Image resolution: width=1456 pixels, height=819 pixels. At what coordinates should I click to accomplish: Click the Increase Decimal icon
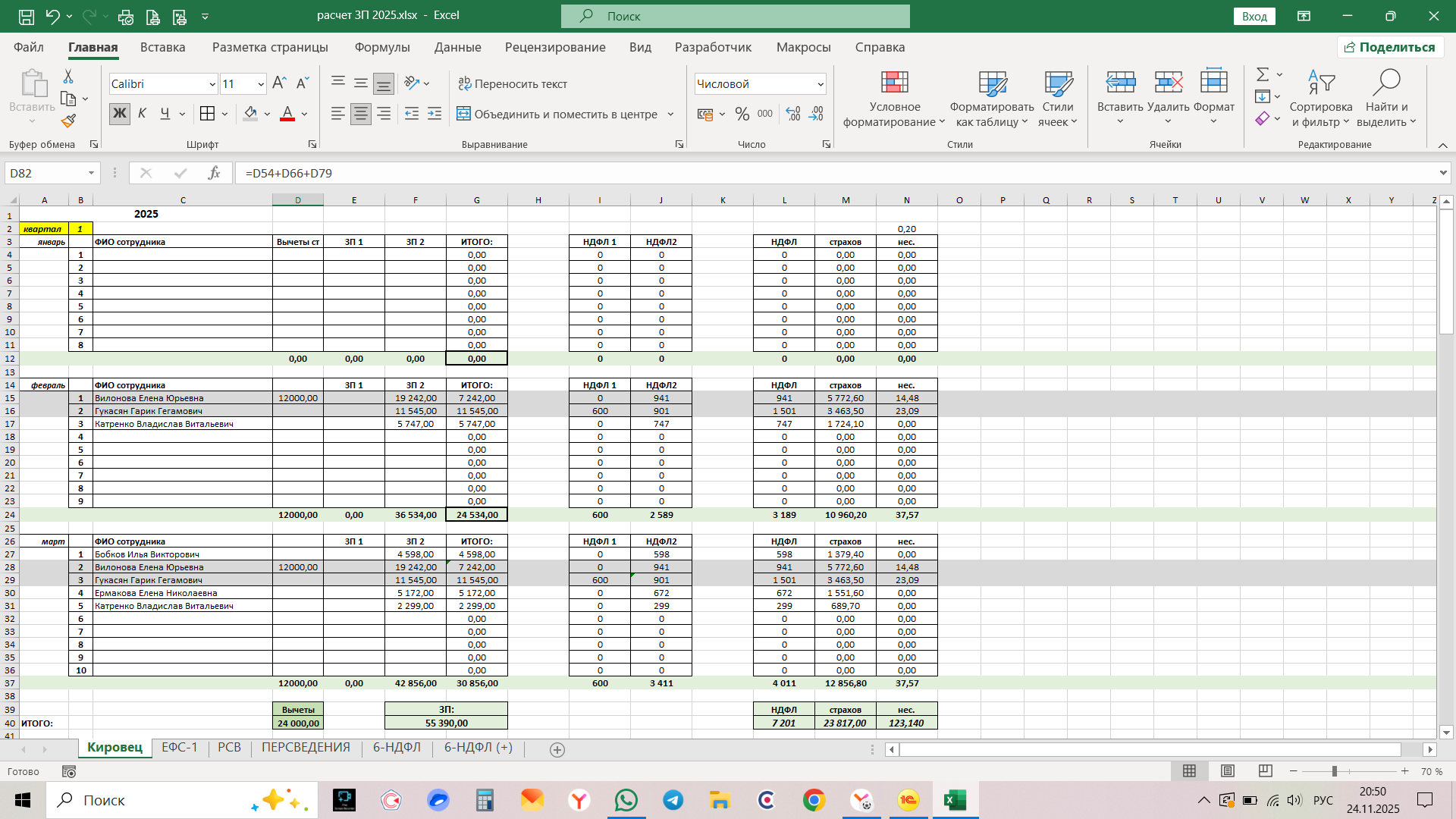click(x=793, y=114)
